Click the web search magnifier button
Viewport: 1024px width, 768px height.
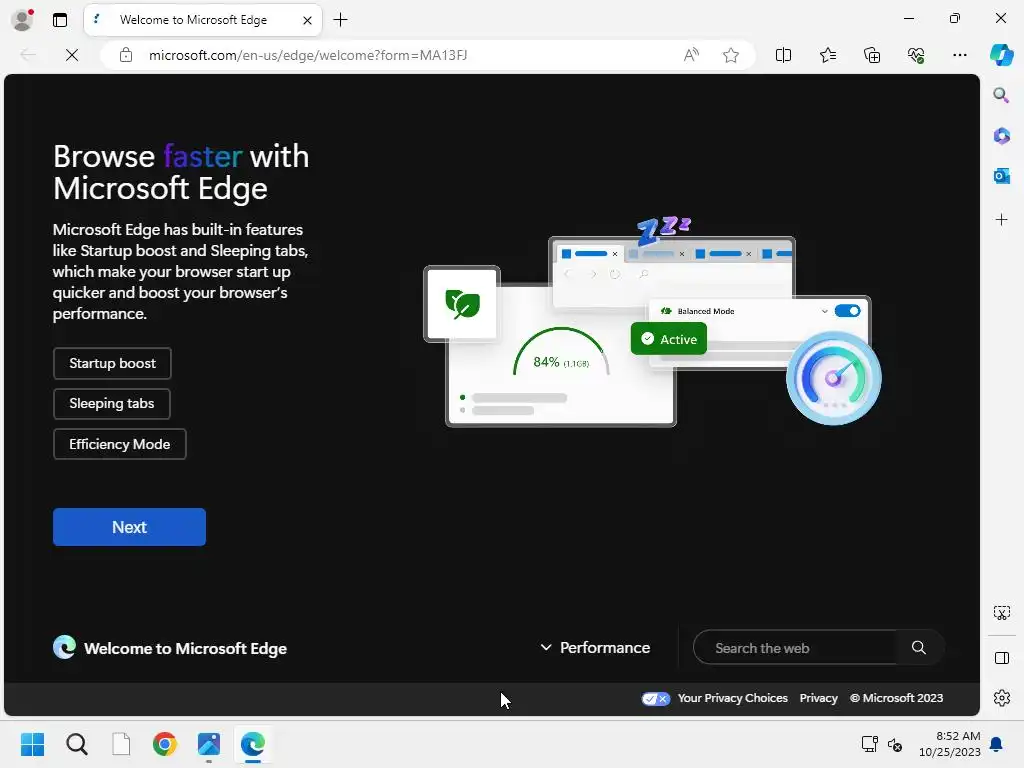[919, 648]
